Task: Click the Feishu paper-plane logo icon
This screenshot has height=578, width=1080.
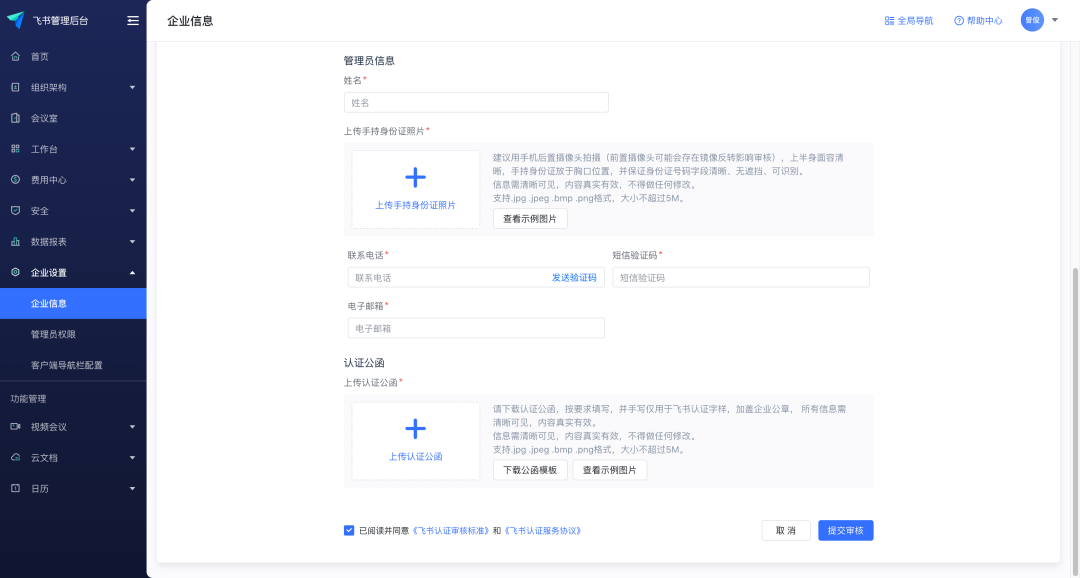Action: 16,20
